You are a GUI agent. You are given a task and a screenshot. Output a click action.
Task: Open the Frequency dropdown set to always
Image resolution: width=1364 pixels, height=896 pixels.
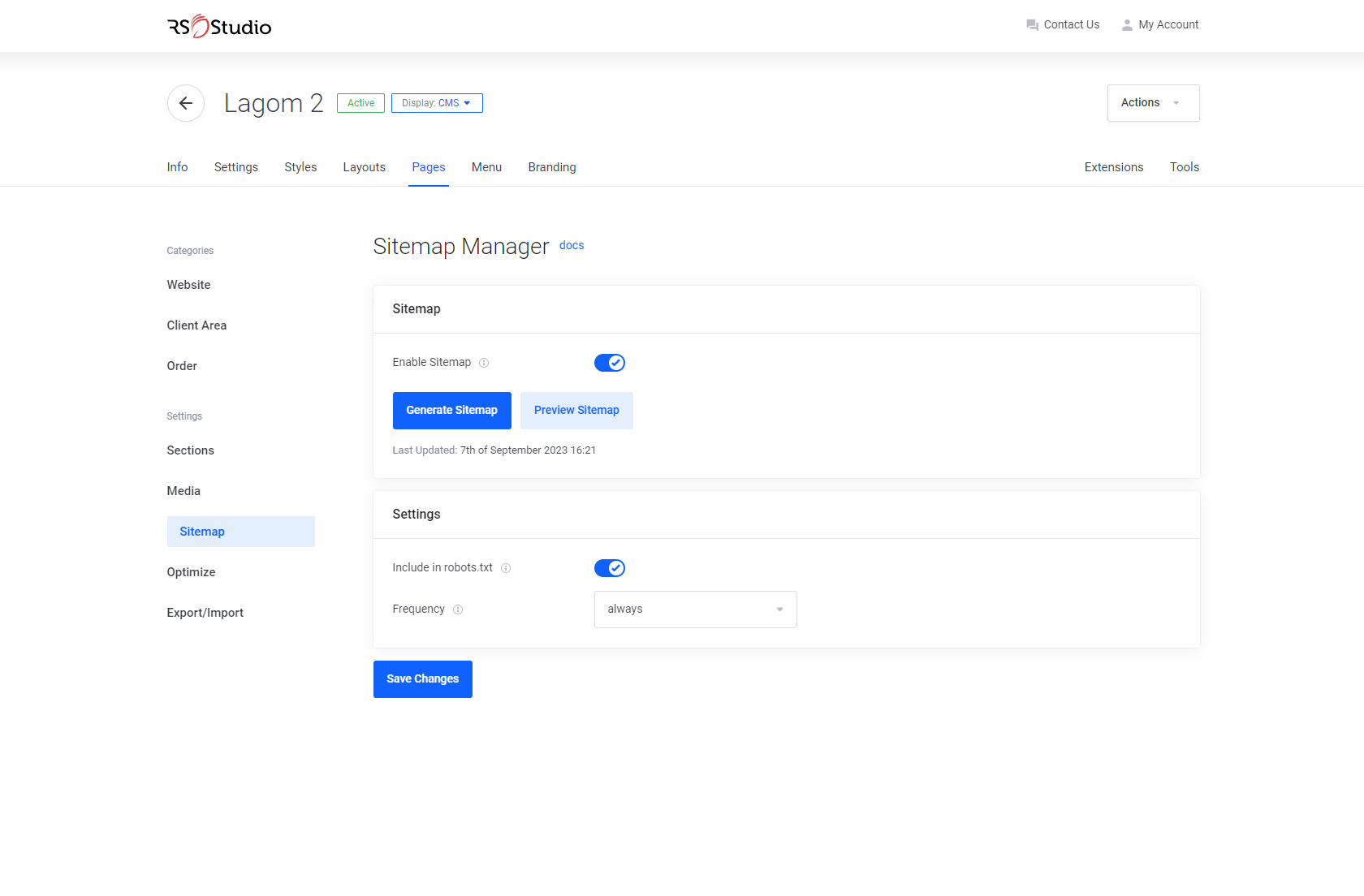coord(695,610)
